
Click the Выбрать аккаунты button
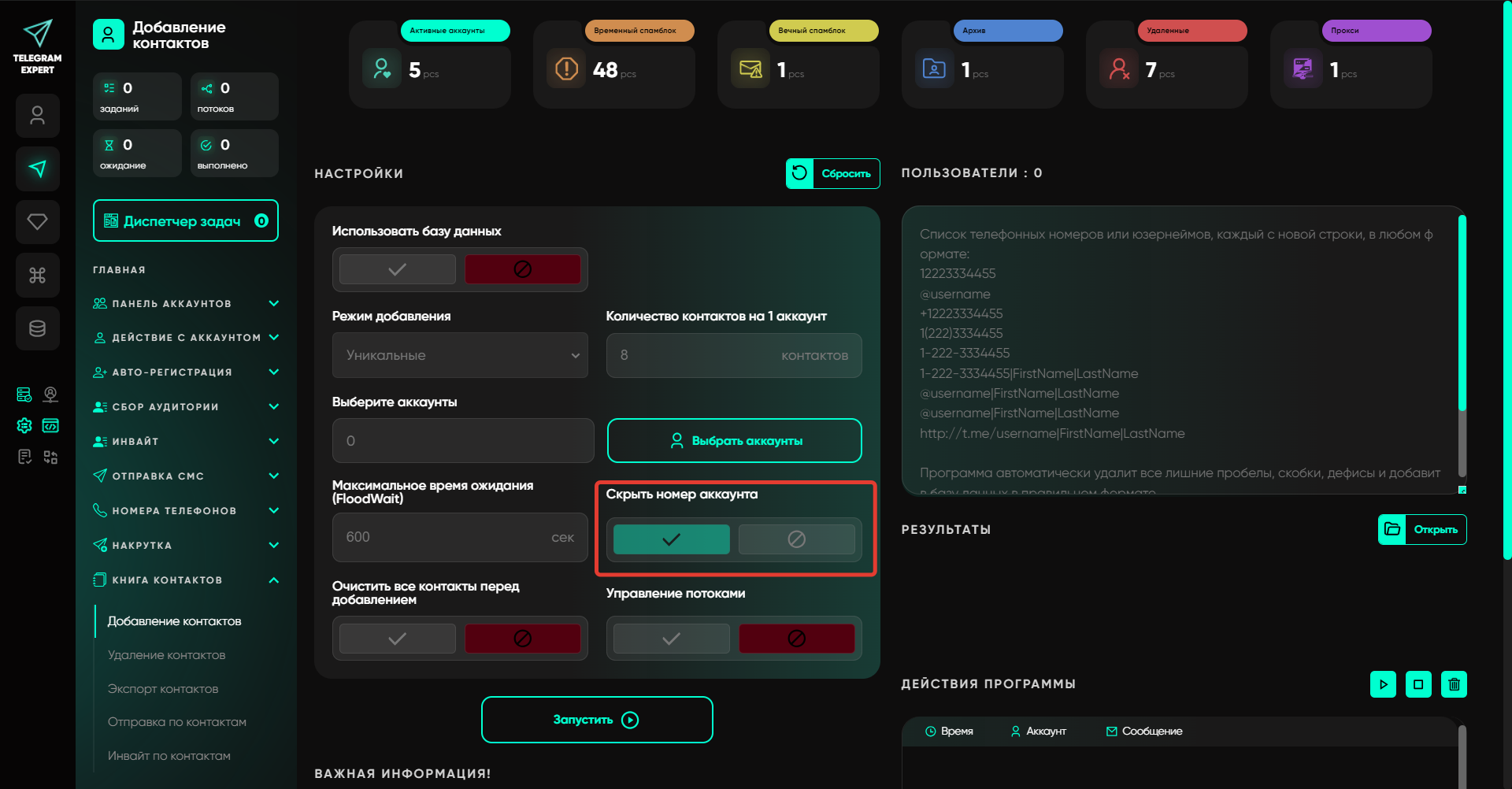[734, 441]
